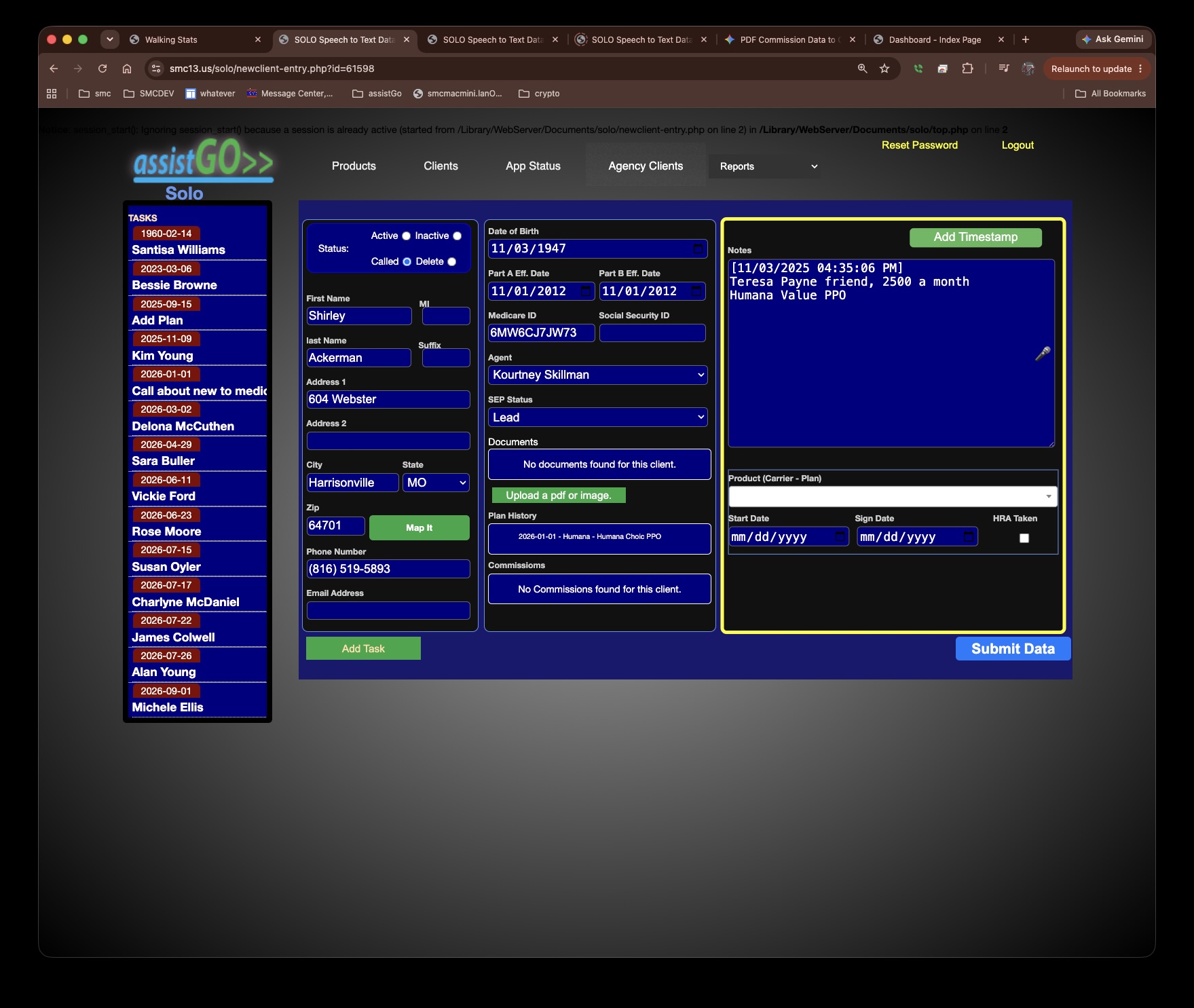
Task: Reload the page with the browser refresh icon
Action: [x=102, y=69]
